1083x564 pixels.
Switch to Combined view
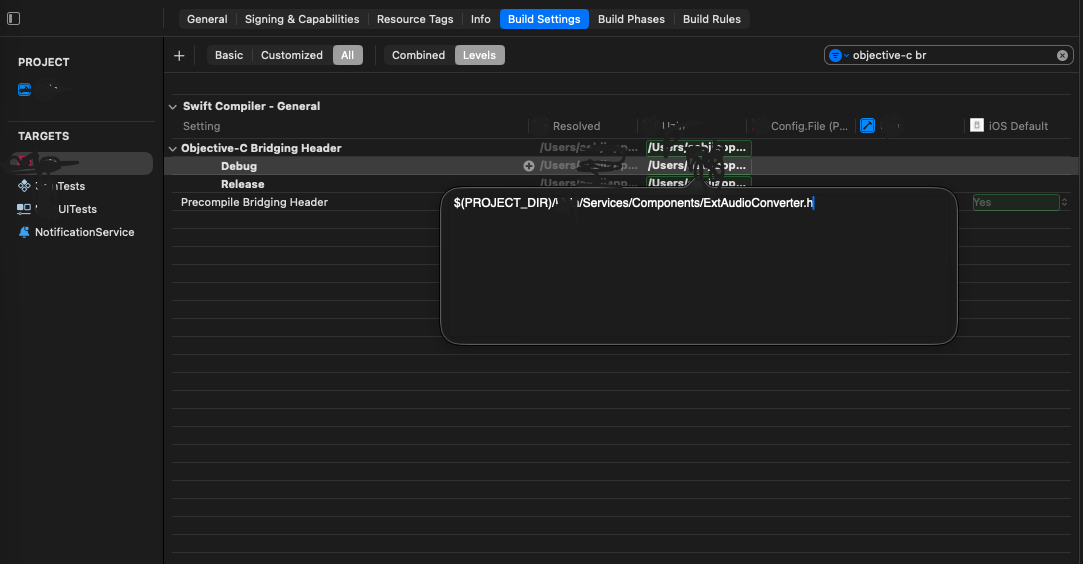[x=419, y=55]
